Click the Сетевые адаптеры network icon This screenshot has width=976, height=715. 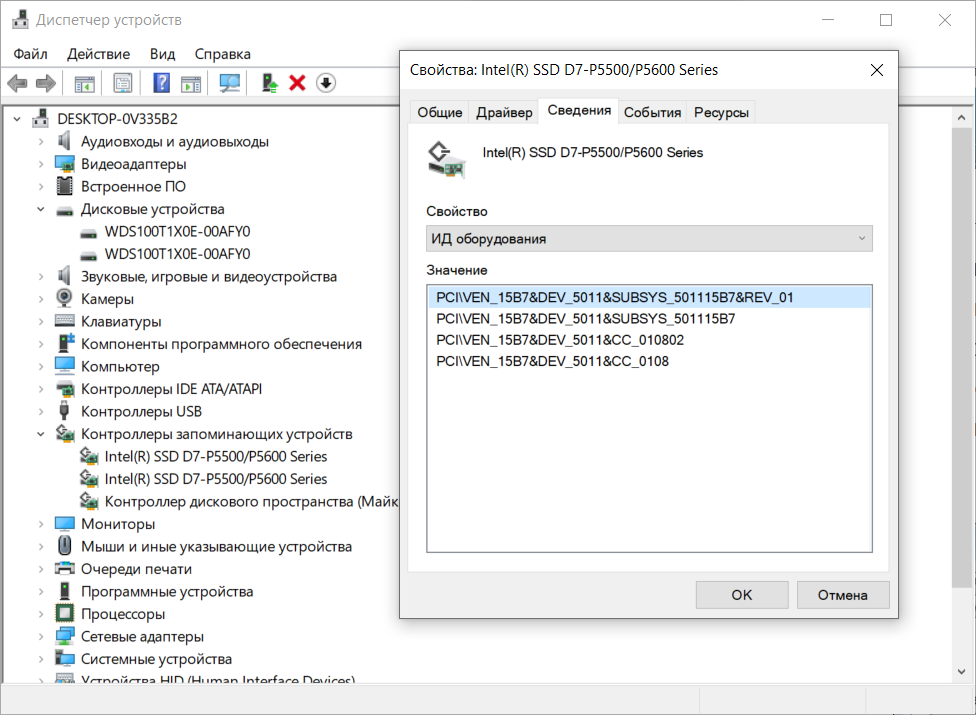(65, 636)
